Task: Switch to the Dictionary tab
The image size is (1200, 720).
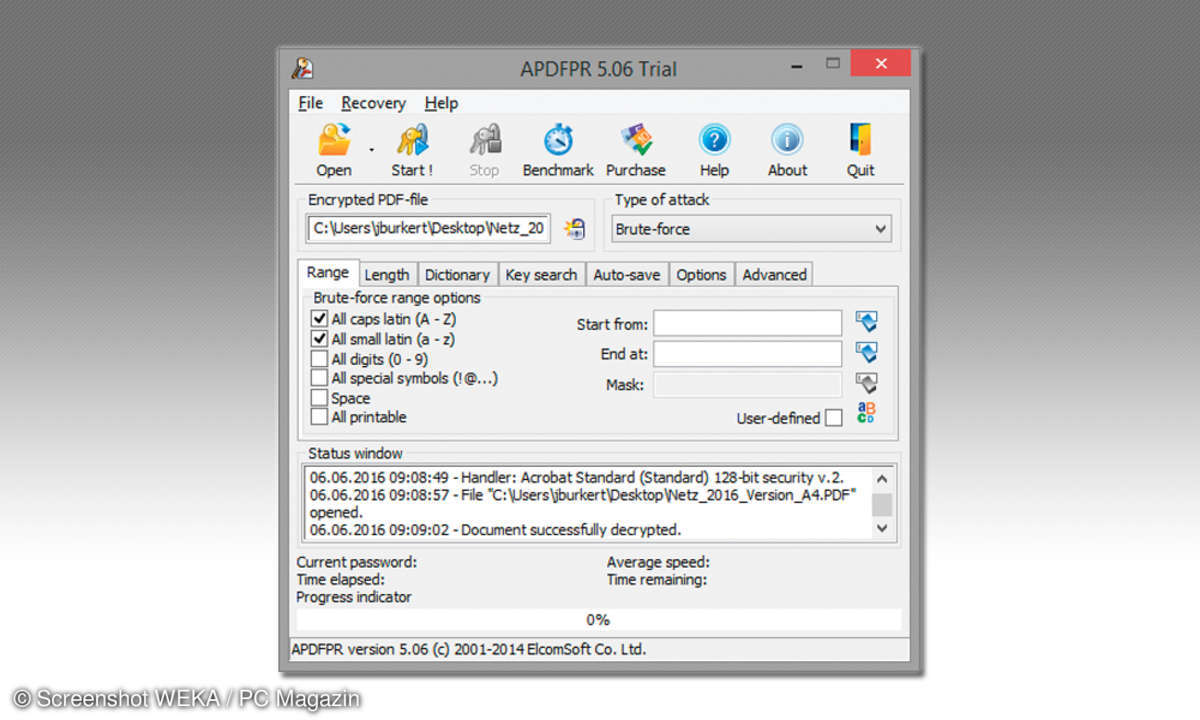Action: (457, 275)
